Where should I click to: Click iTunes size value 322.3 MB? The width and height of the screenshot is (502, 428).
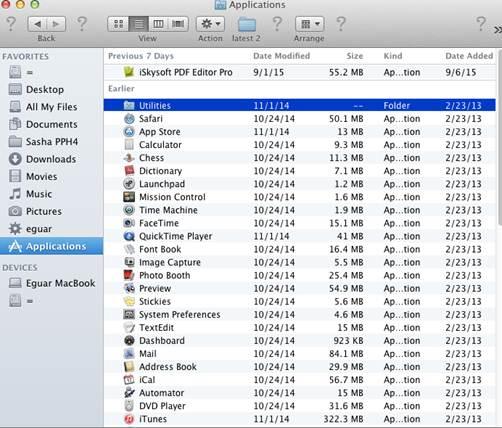coord(343,419)
